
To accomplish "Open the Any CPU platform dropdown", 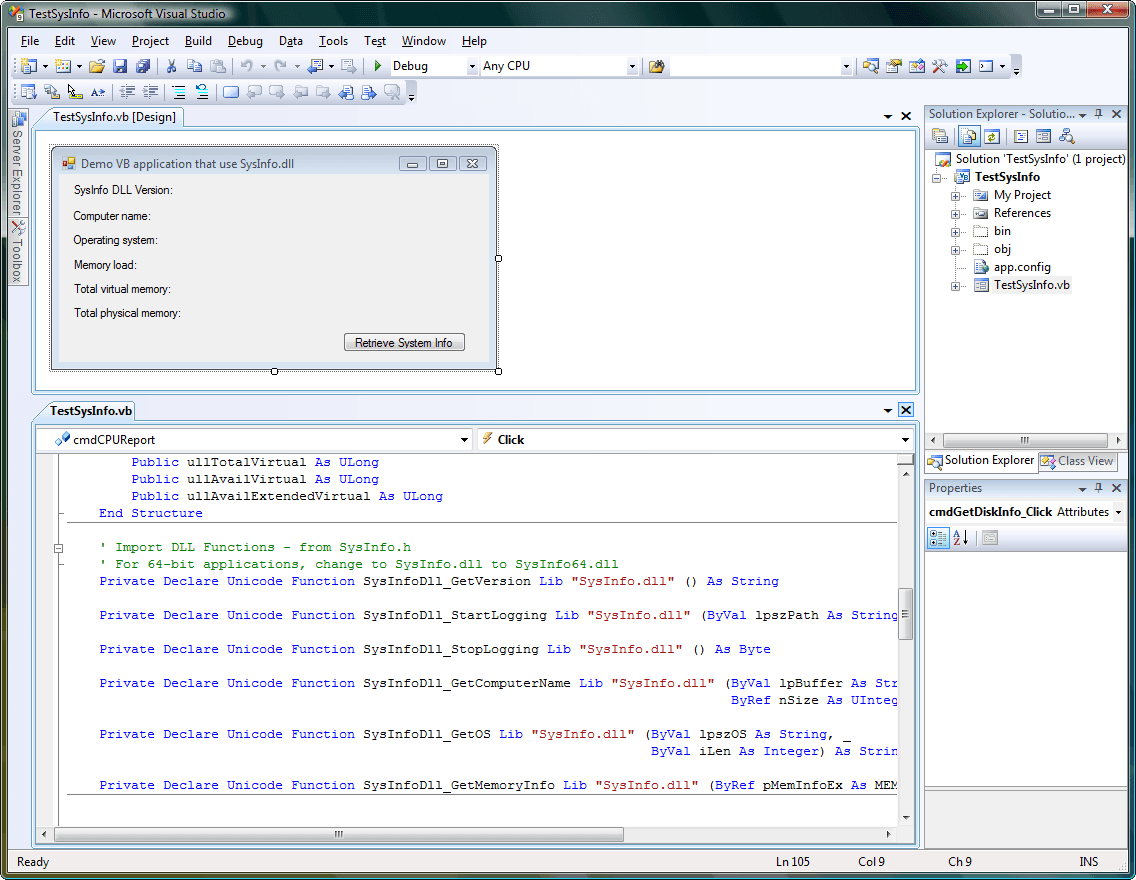I will click(632, 67).
